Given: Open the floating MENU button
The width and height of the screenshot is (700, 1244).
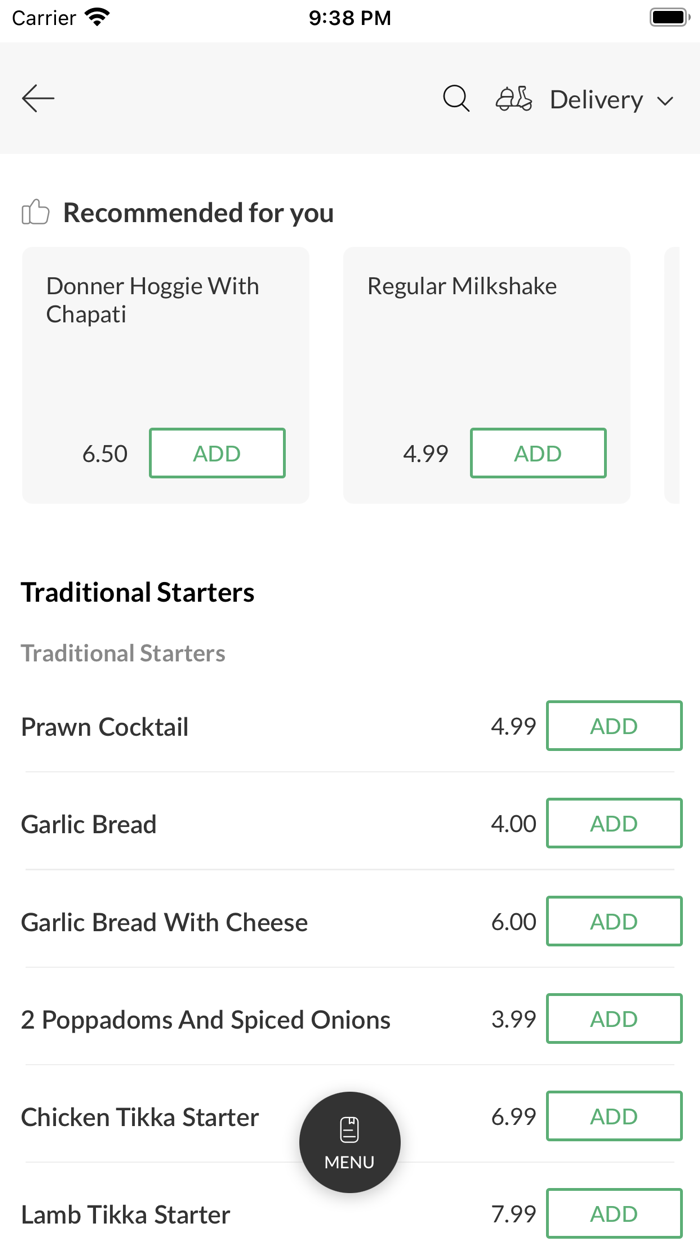Looking at the screenshot, I should (x=350, y=1142).
